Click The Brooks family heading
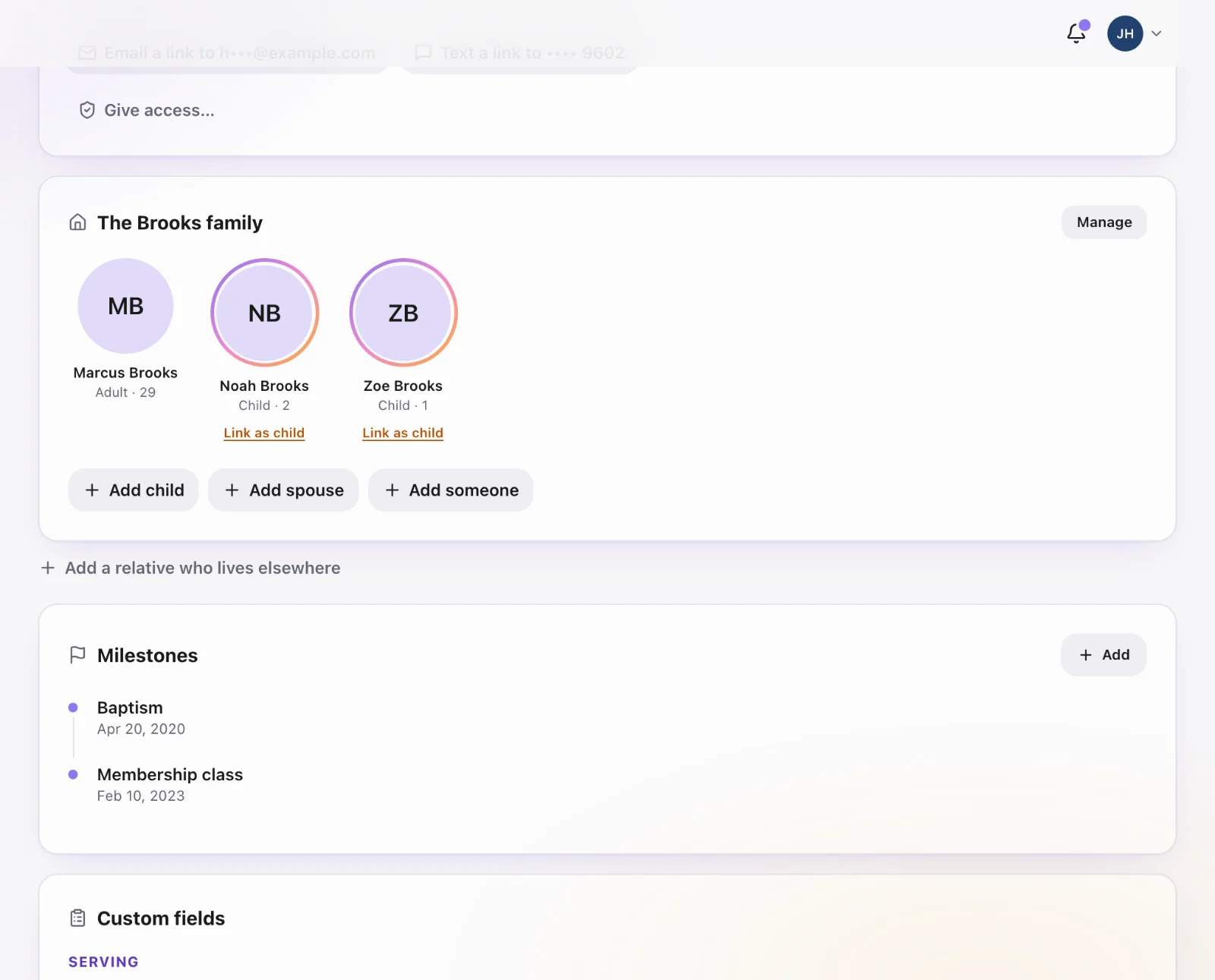Viewport: 1215px width, 980px height. [x=180, y=222]
